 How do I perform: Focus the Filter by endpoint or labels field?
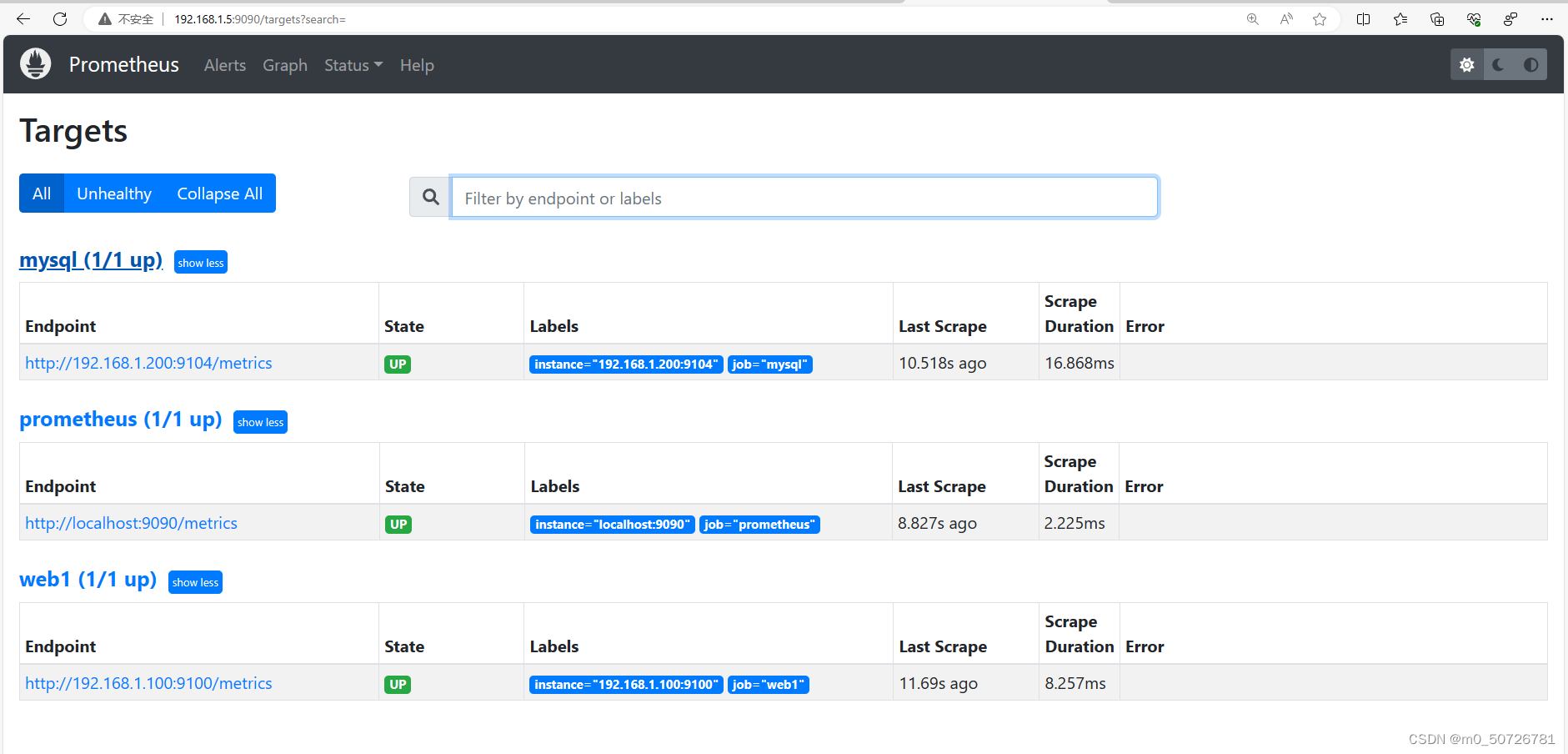coord(804,197)
